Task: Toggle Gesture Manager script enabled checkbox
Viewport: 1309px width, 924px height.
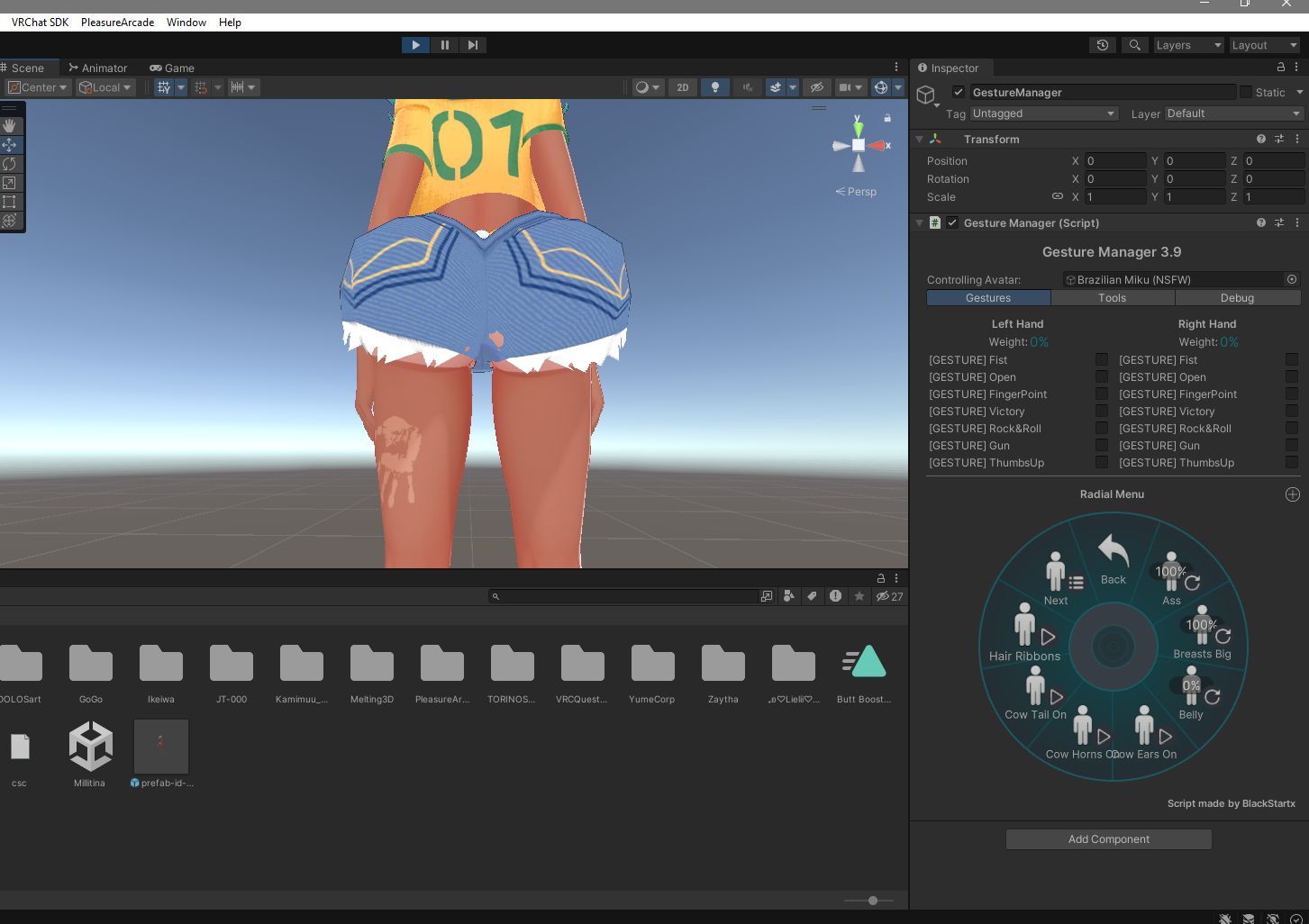Action: [952, 222]
